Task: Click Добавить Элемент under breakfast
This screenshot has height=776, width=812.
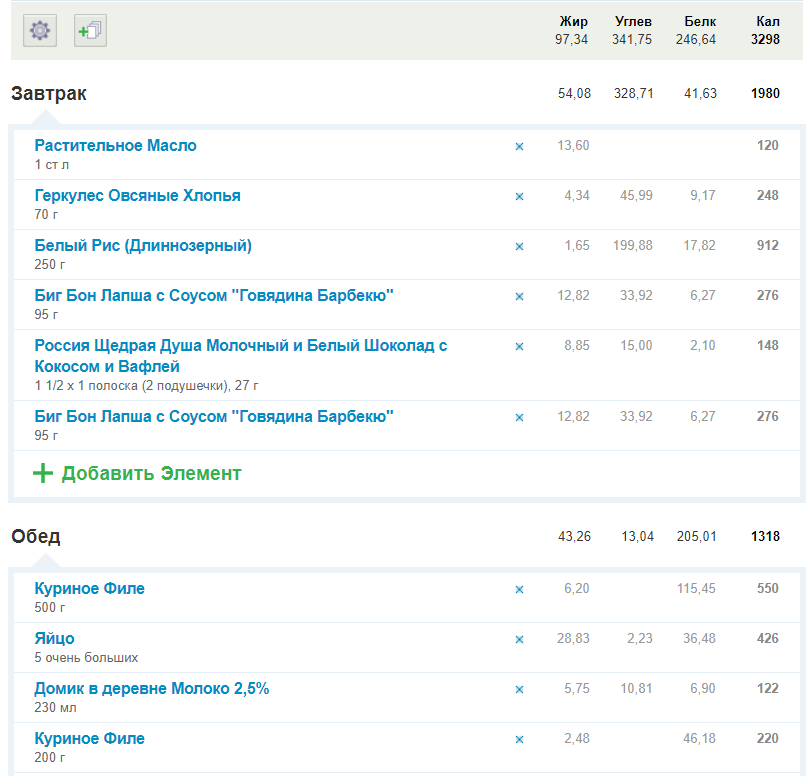Action: pyautogui.click(x=151, y=473)
